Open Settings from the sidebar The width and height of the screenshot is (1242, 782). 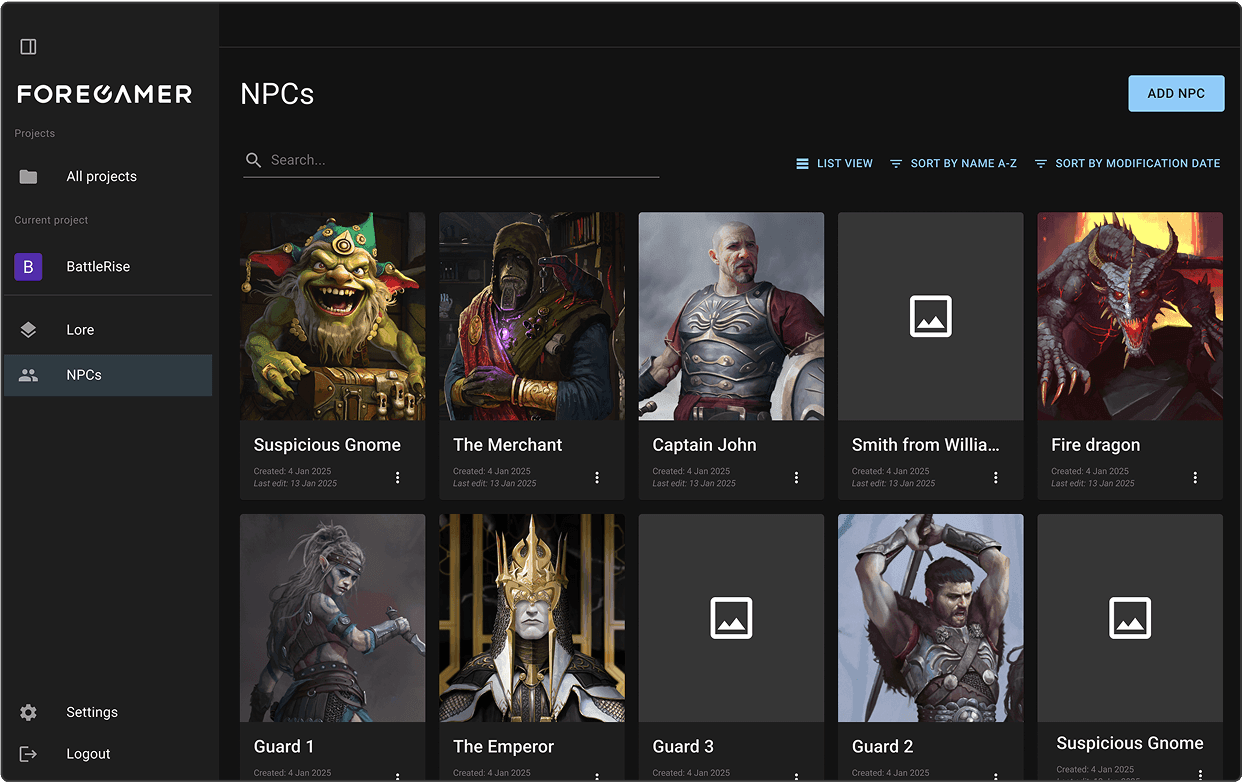[x=91, y=712]
